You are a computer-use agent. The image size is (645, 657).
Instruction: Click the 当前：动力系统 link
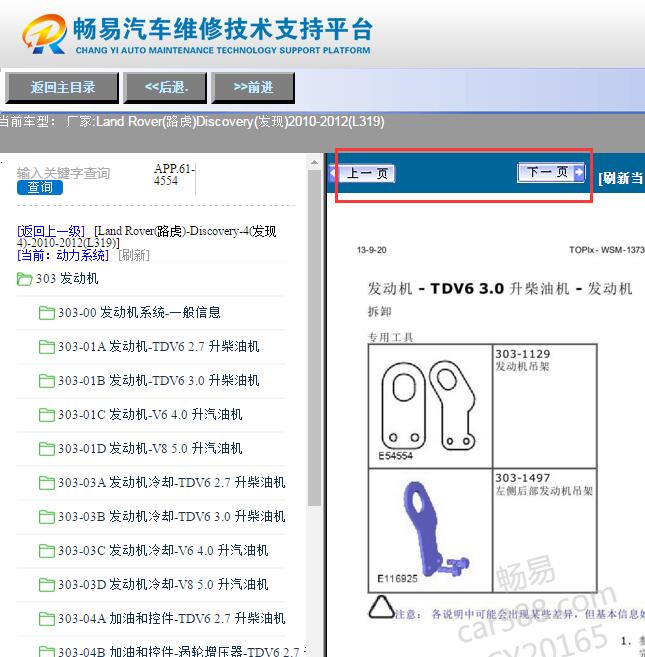coord(63,255)
